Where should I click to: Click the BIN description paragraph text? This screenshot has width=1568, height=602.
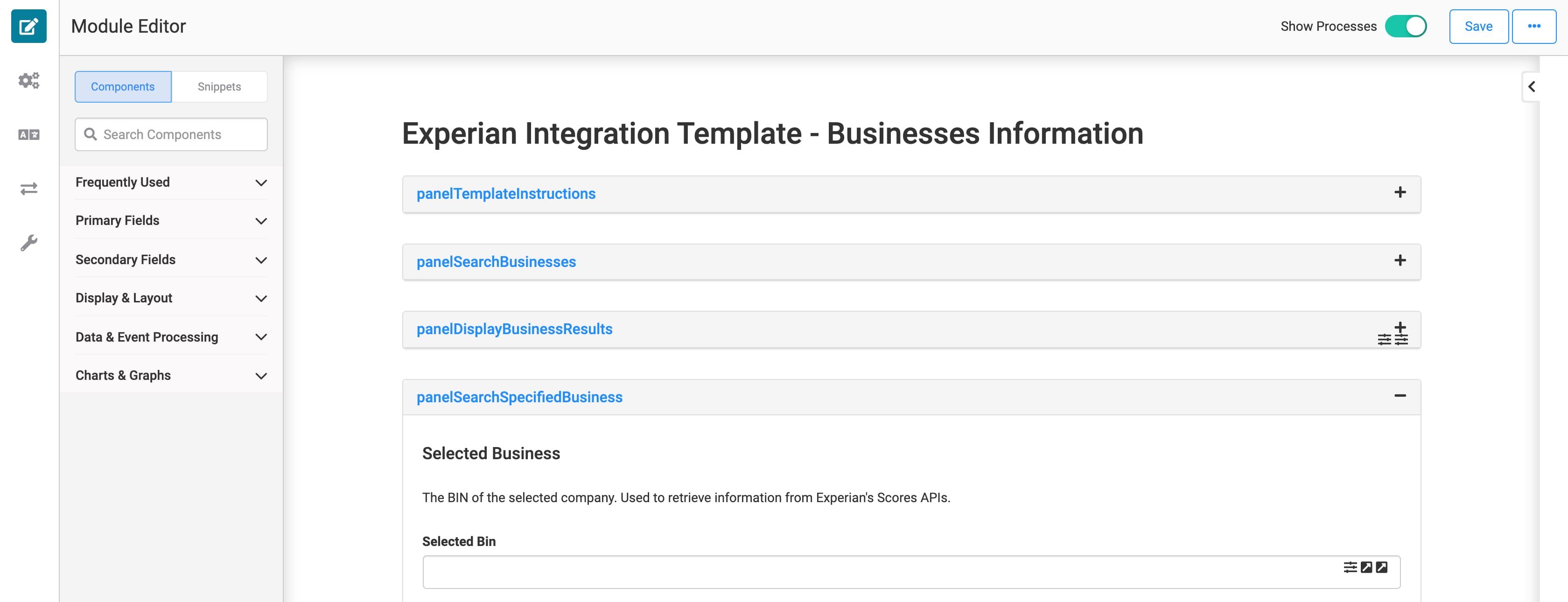click(686, 497)
